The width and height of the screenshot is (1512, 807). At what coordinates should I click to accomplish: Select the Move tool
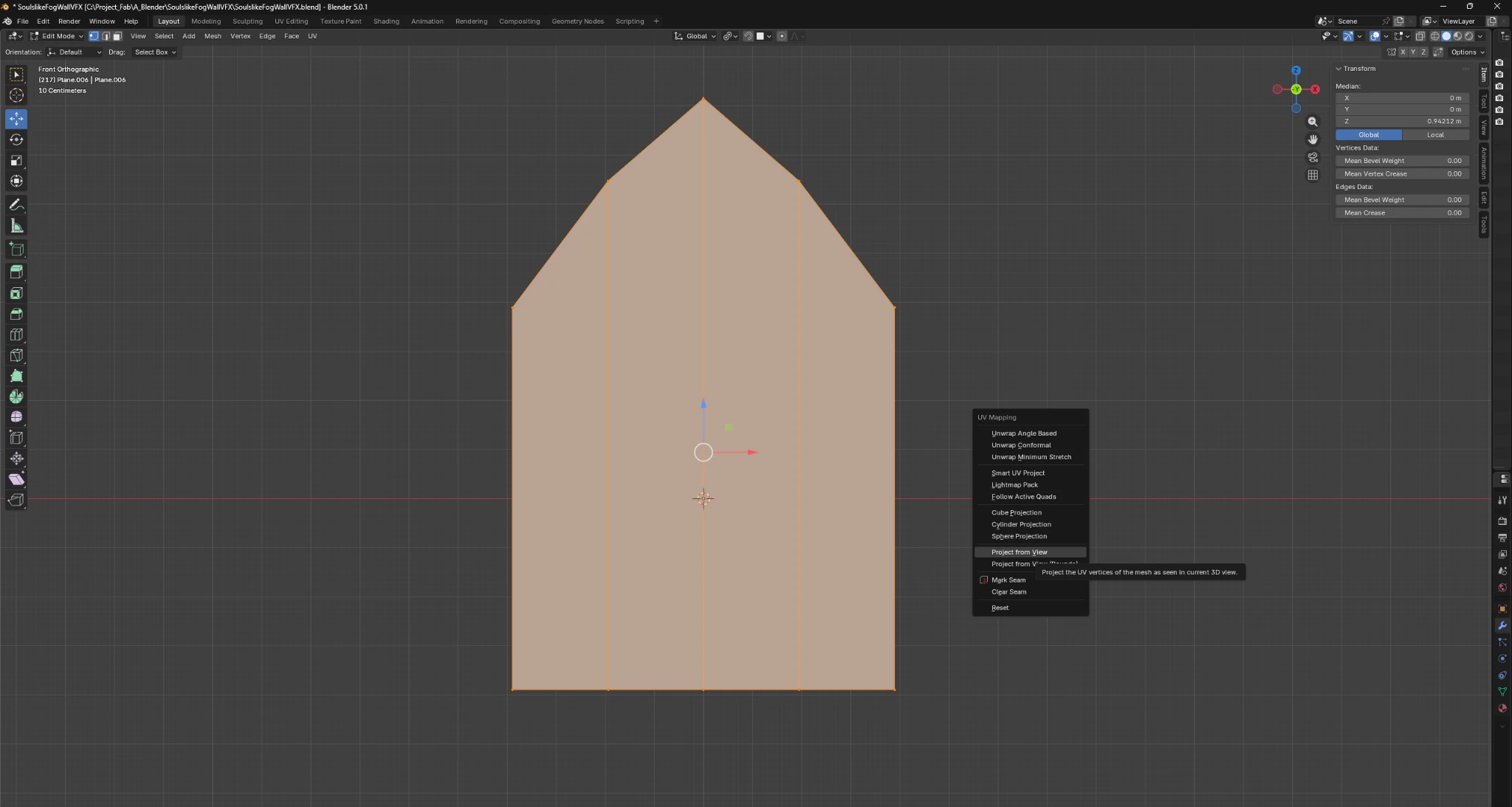coord(16,119)
